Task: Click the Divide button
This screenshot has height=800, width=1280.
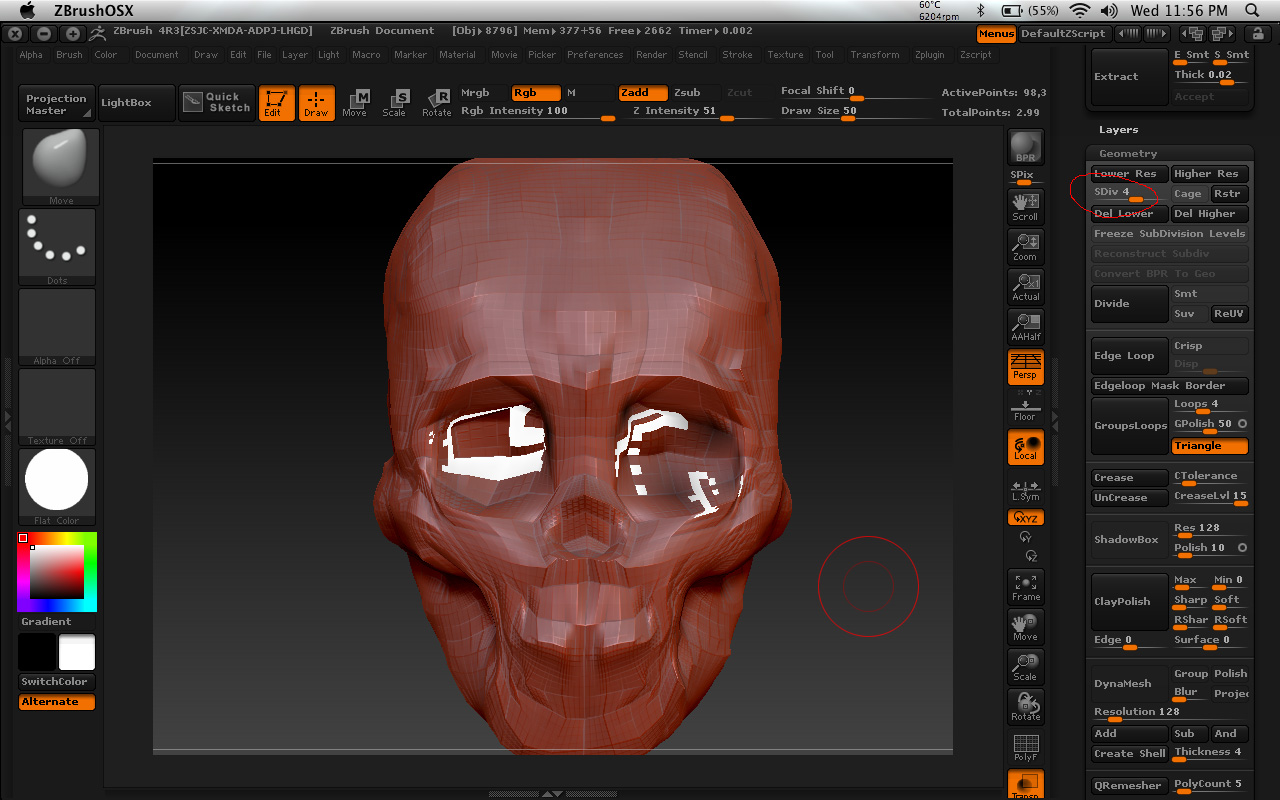Action: pos(1128,303)
